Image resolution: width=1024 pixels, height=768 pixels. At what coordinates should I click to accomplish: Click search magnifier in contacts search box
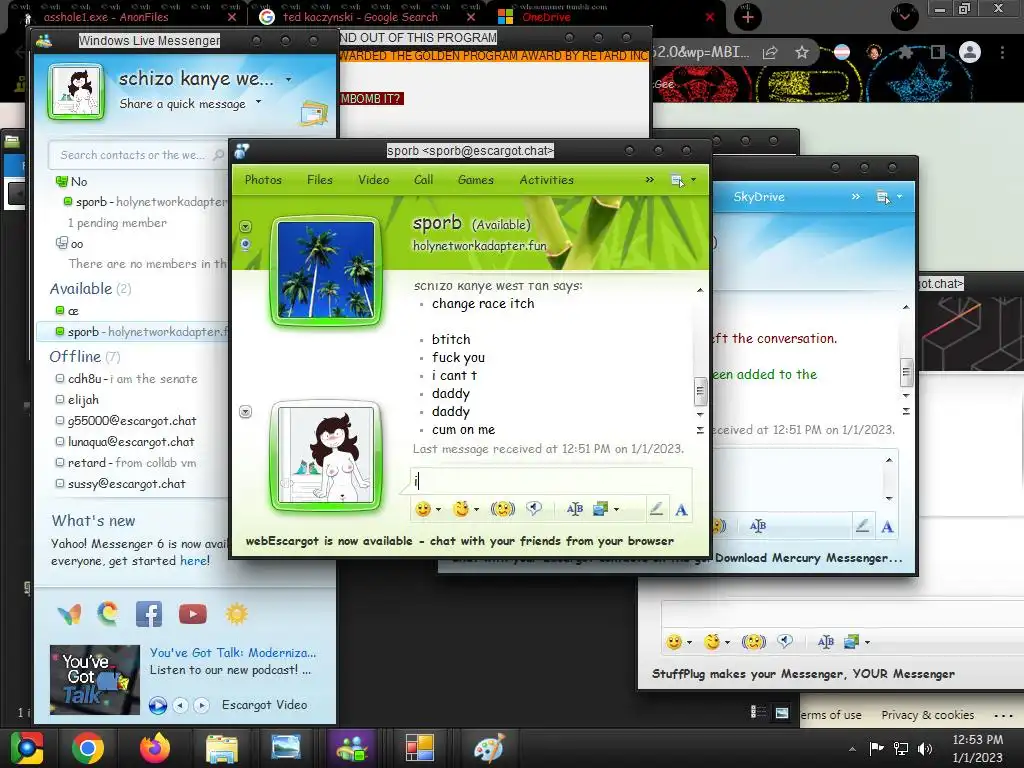point(219,155)
